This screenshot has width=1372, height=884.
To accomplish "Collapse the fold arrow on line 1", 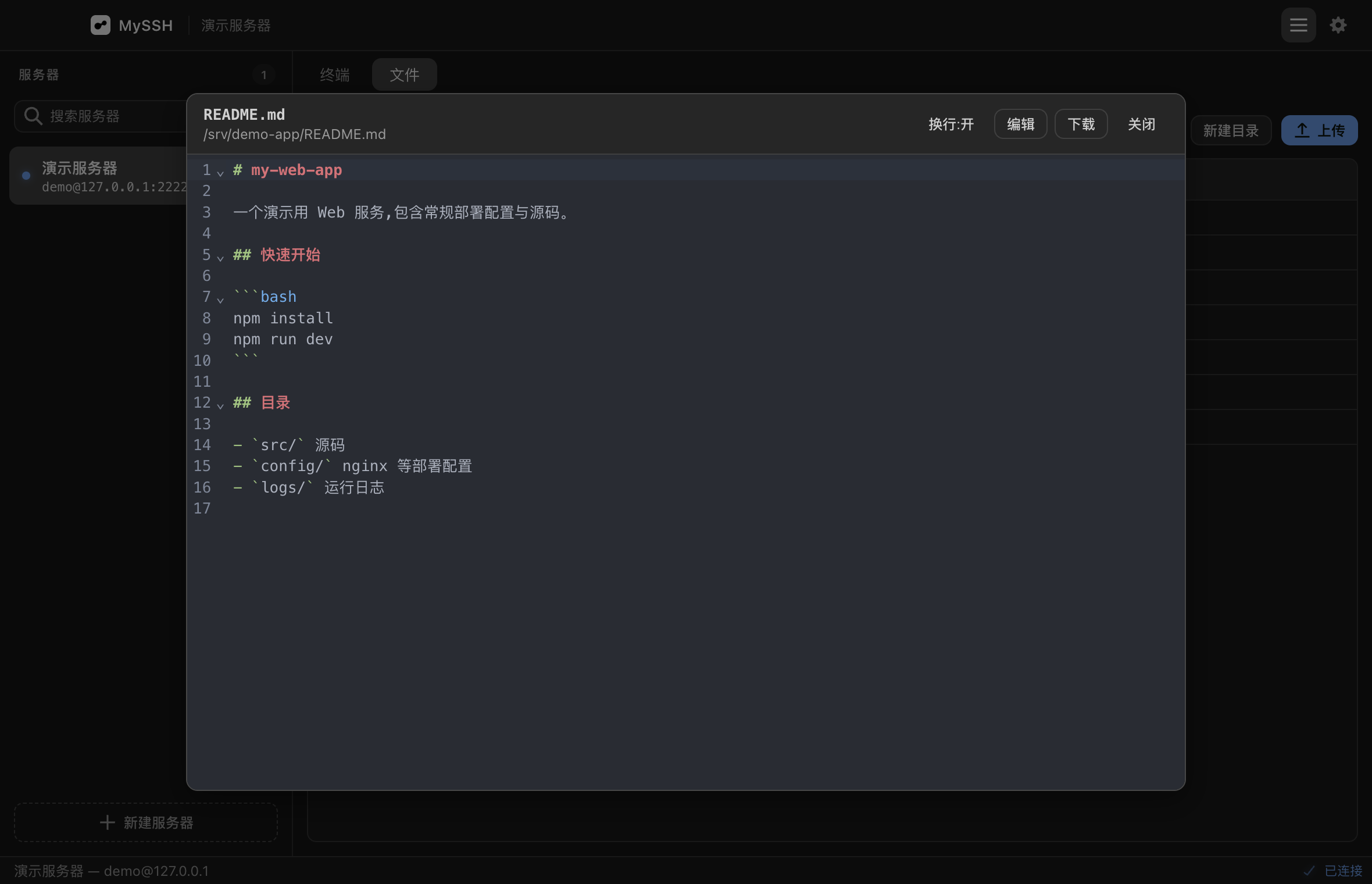I will [220, 173].
